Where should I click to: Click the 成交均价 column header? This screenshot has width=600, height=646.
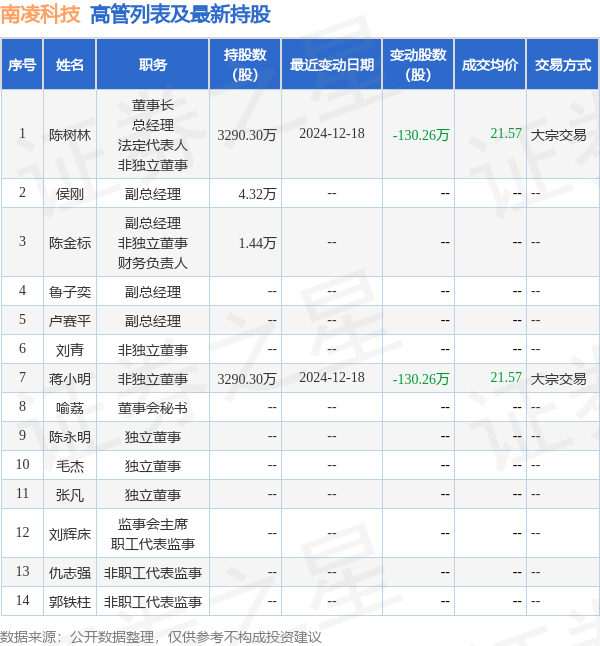(490, 65)
